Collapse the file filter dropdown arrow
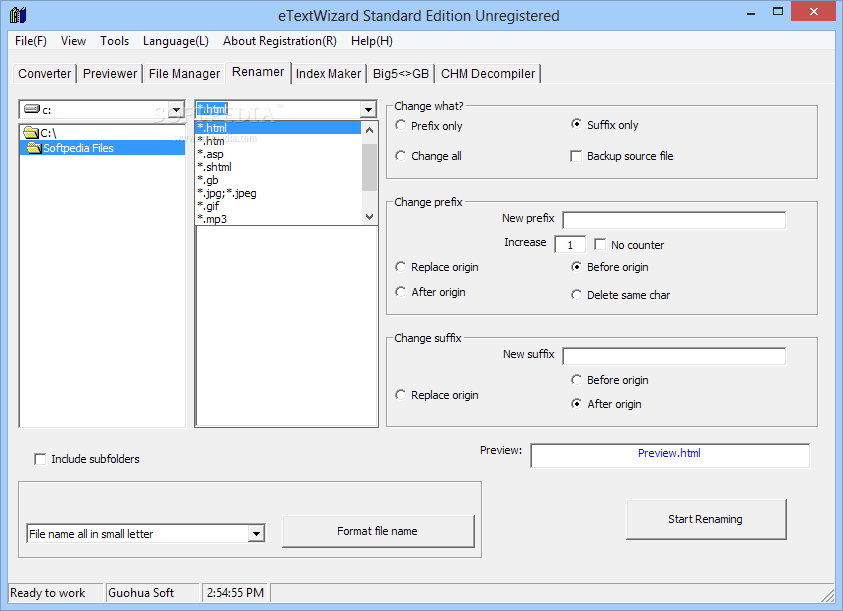 pyautogui.click(x=368, y=110)
